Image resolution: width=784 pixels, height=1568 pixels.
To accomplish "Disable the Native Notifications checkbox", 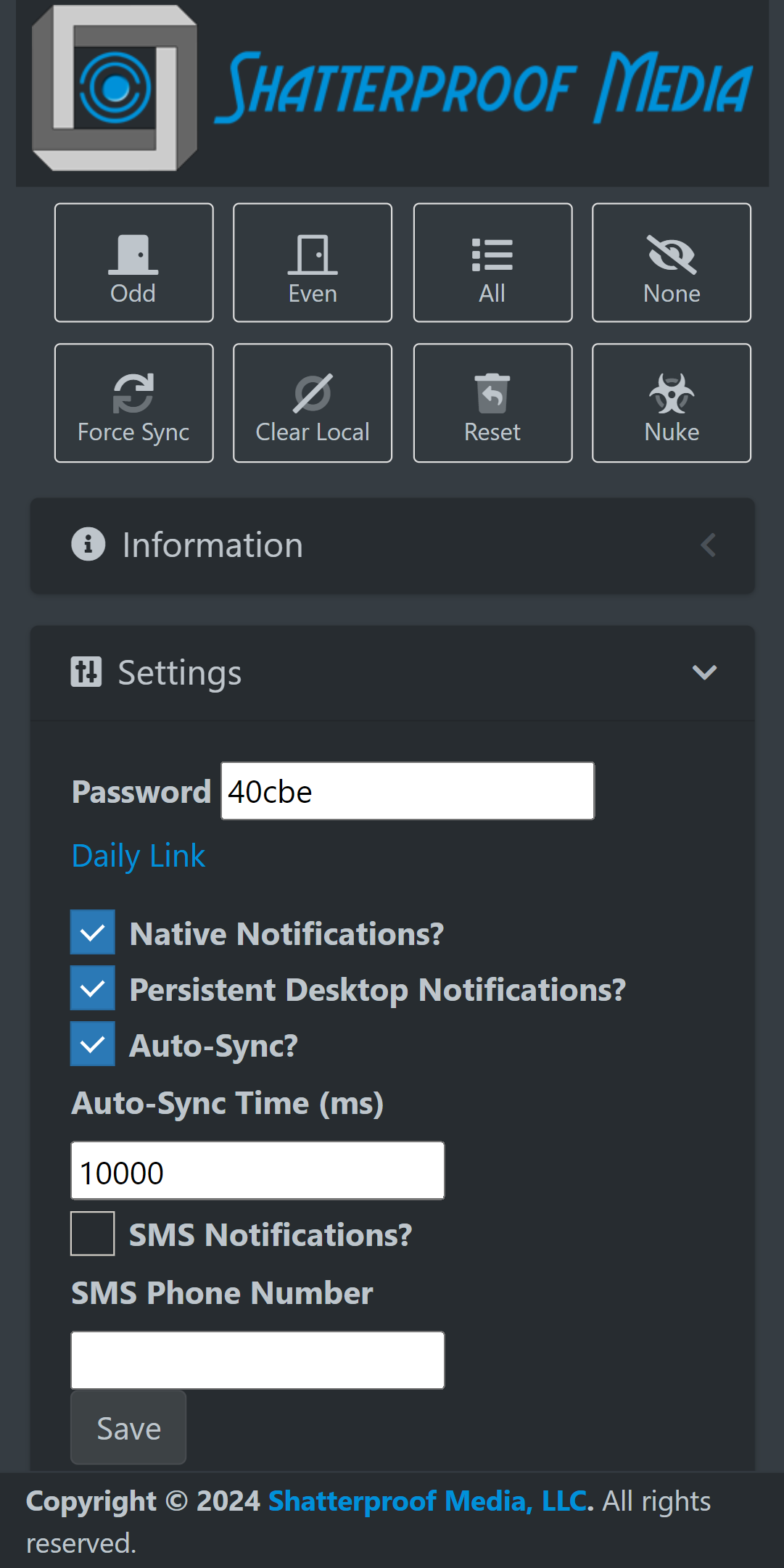I will click(93, 932).
